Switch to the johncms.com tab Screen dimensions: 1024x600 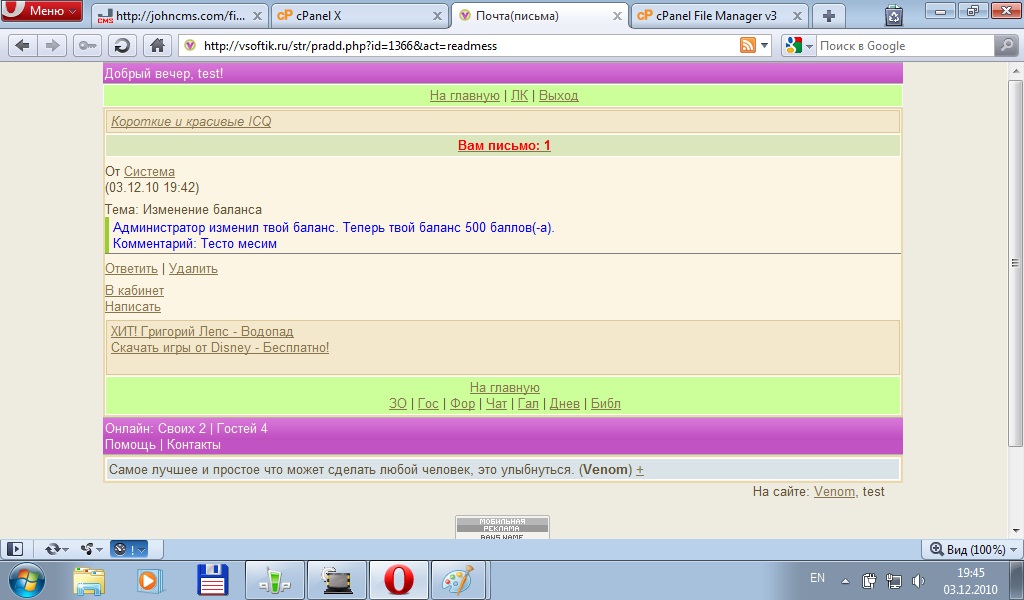(178, 16)
